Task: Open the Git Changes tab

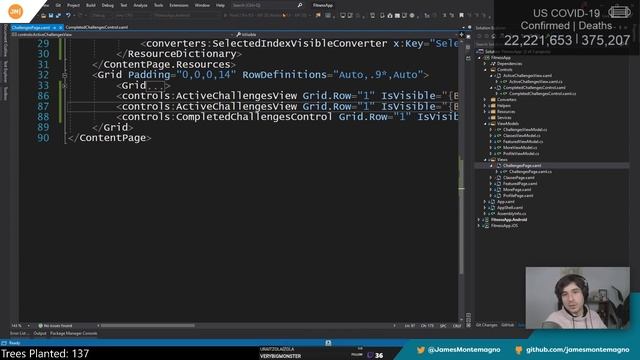Action: pos(487,325)
